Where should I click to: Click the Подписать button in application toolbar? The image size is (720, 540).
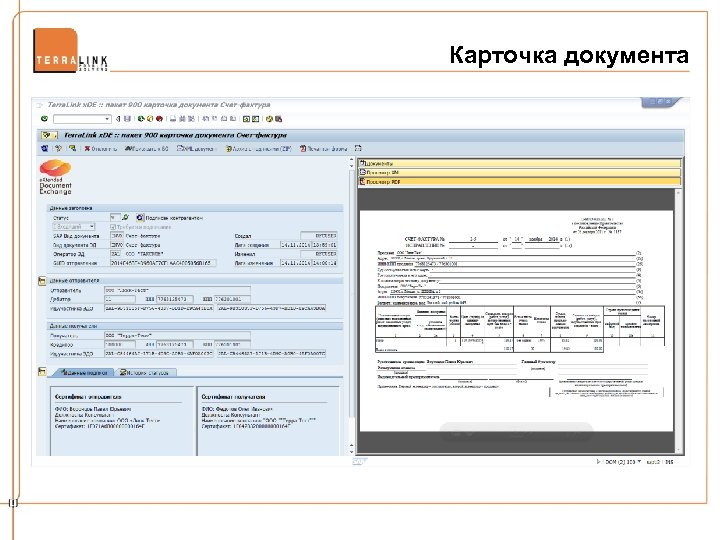(x=147, y=149)
